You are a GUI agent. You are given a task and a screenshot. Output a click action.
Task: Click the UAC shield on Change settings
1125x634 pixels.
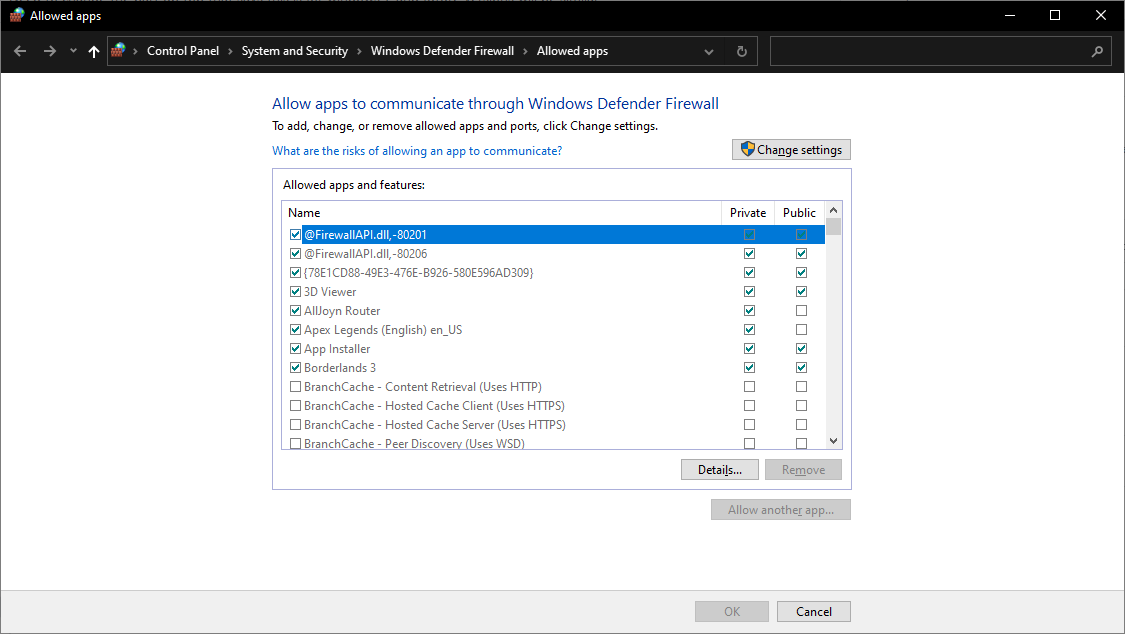point(747,149)
